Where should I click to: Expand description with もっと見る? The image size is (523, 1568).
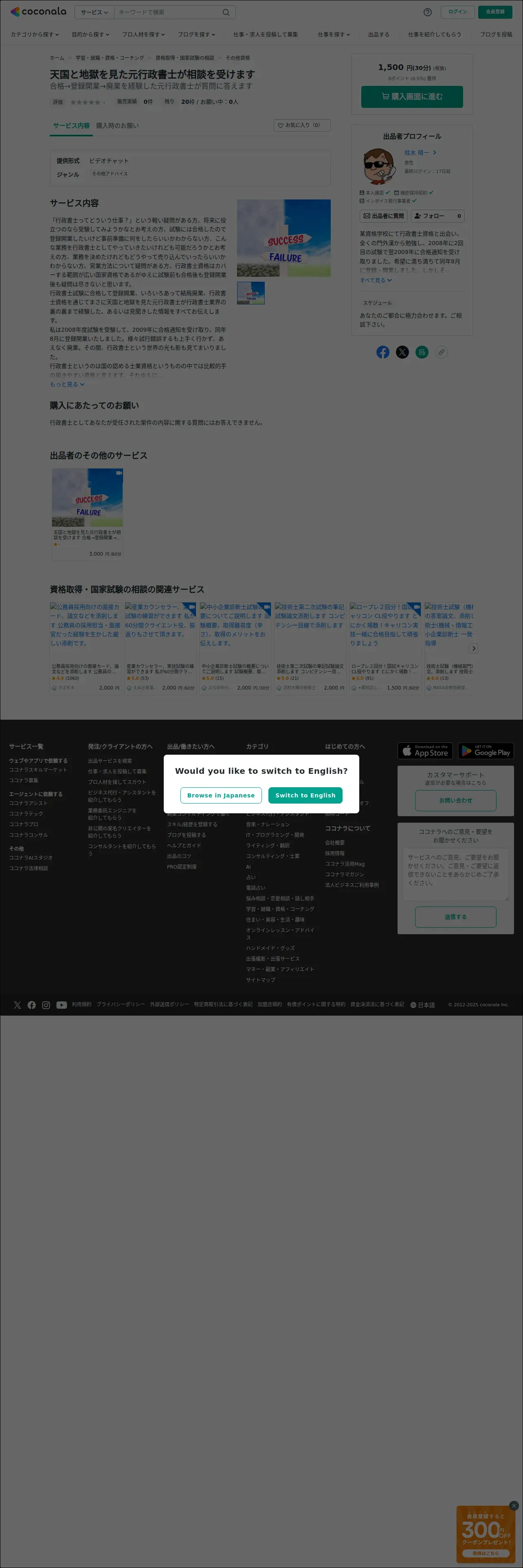(x=67, y=385)
